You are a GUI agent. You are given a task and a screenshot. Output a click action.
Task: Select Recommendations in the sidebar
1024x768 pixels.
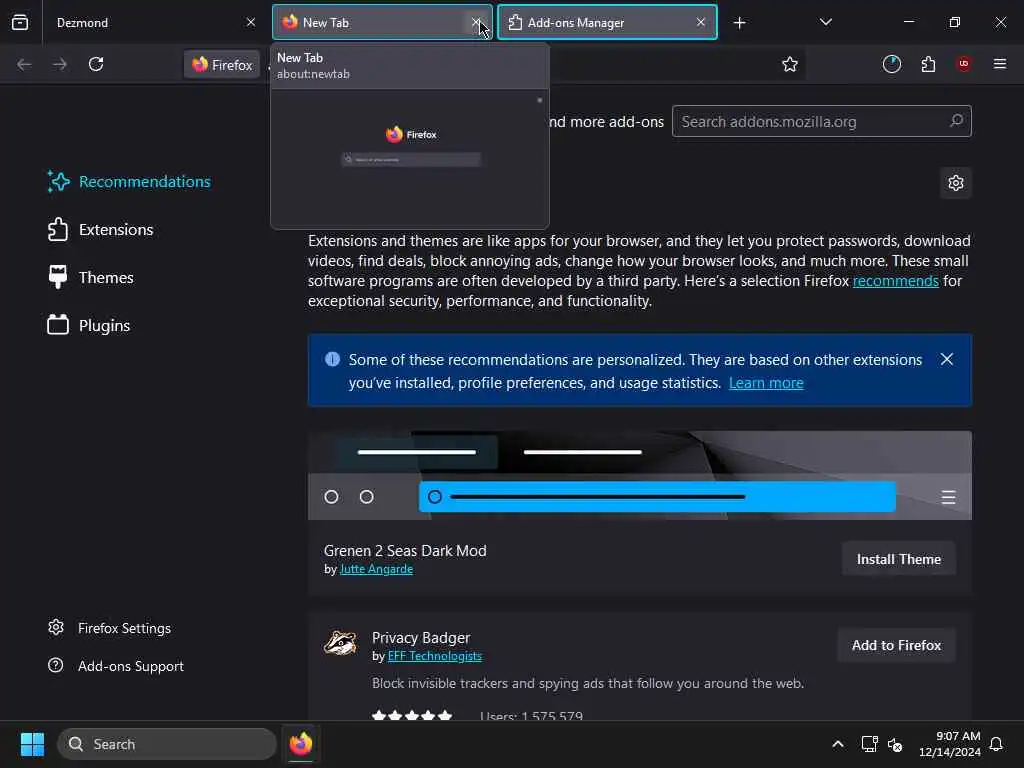(x=129, y=182)
